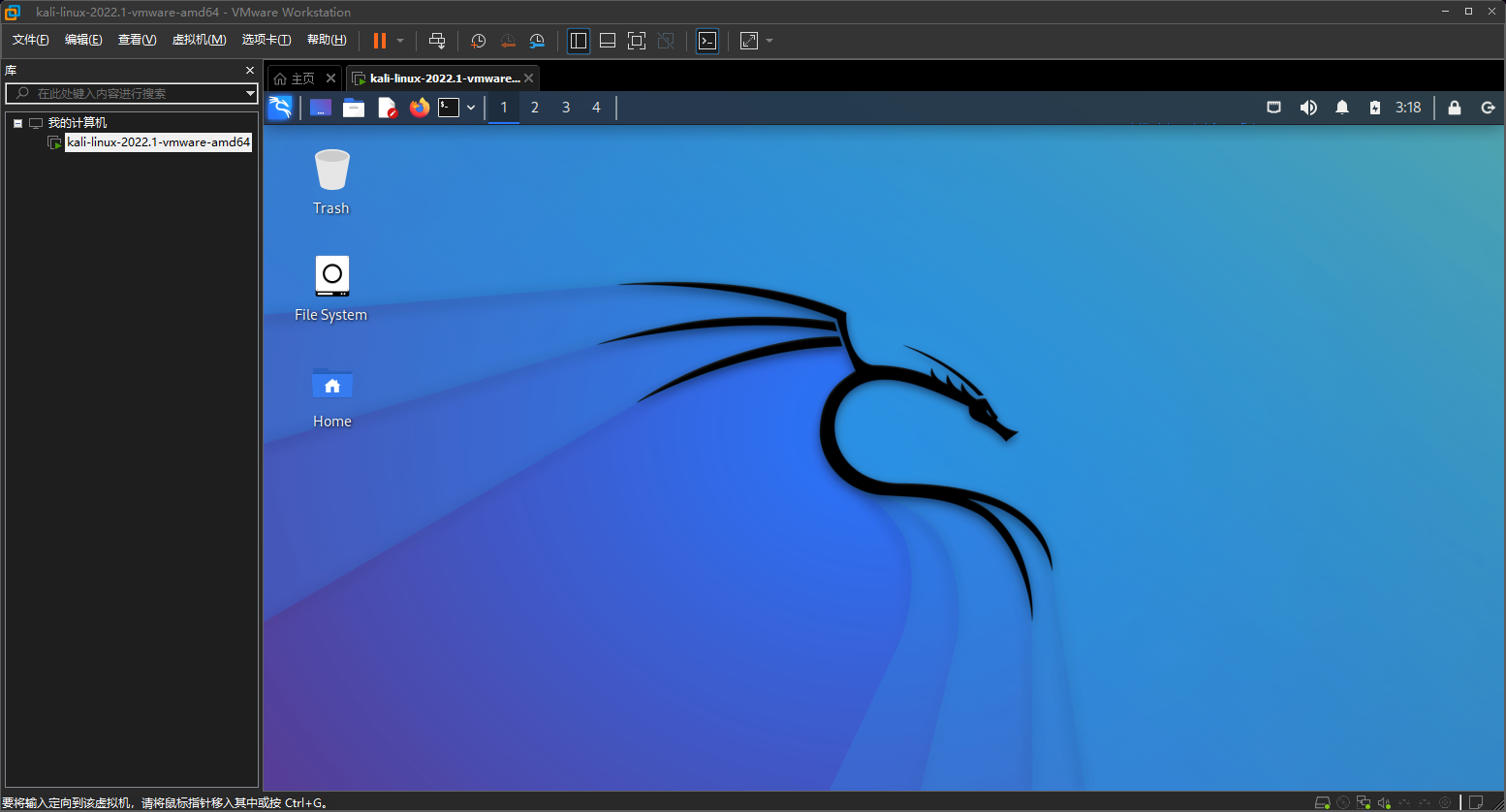Expand the library search dropdown arrow
Viewport: 1506px width, 812px height.
tap(250, 93)
